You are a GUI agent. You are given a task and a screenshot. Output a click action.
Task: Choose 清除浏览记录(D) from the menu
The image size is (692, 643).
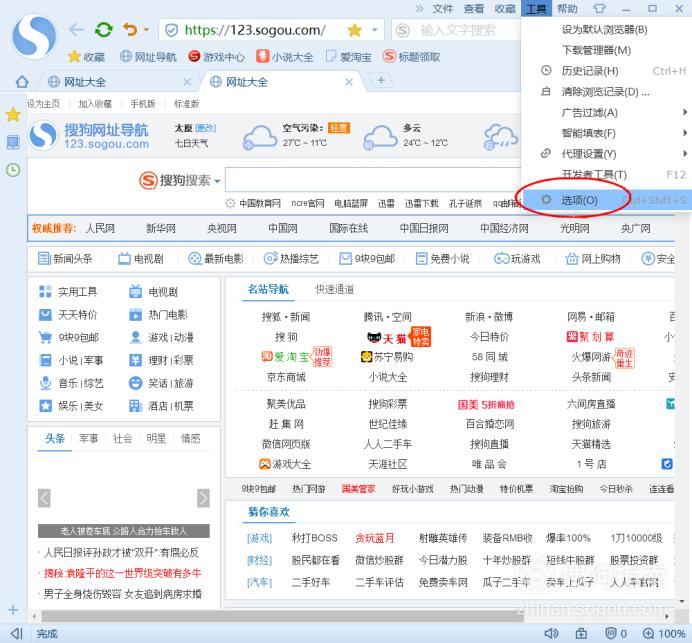coord(605,92)
